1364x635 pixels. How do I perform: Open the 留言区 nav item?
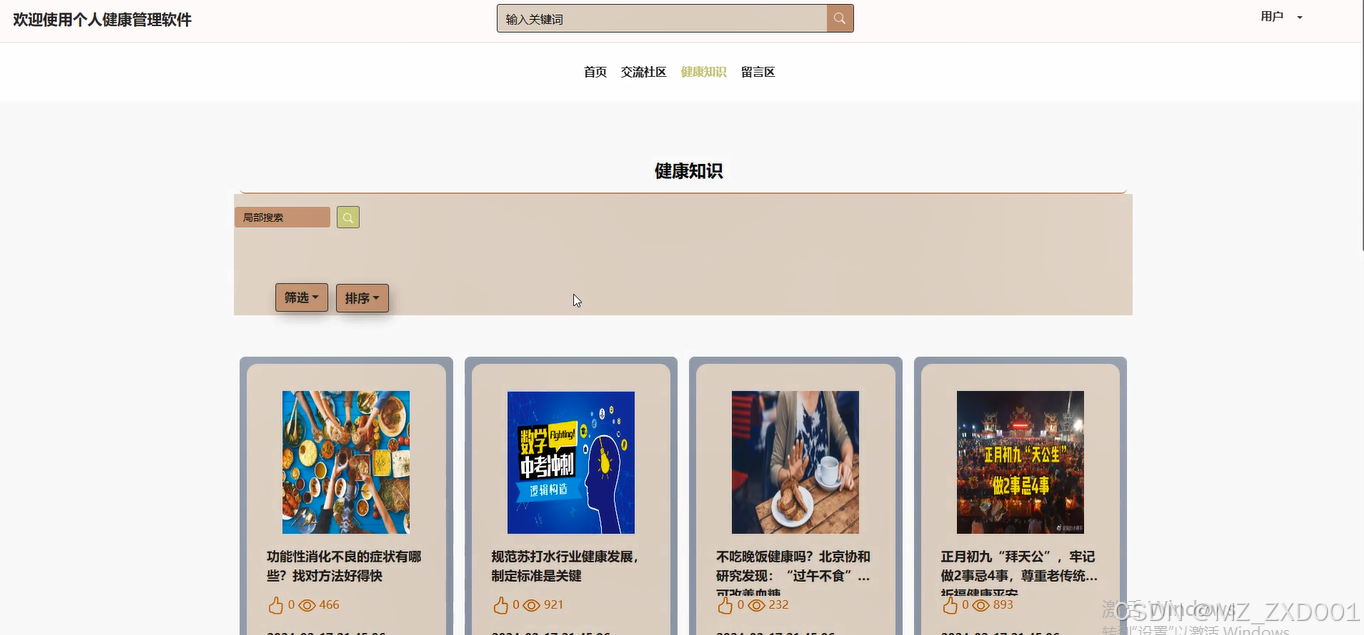click(758, 72)
